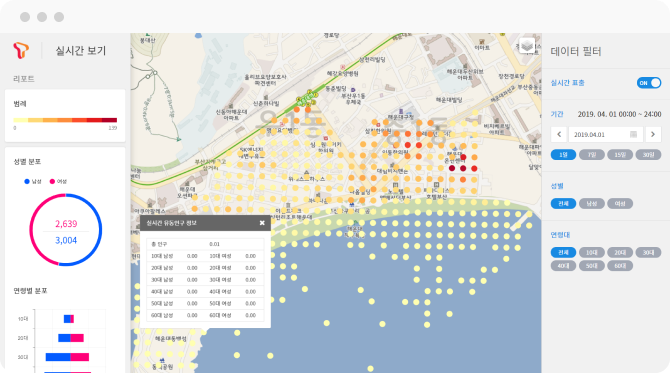Filter age group 60대
Viewport: 670px width, 373px height.
click(x=620, y=266)
